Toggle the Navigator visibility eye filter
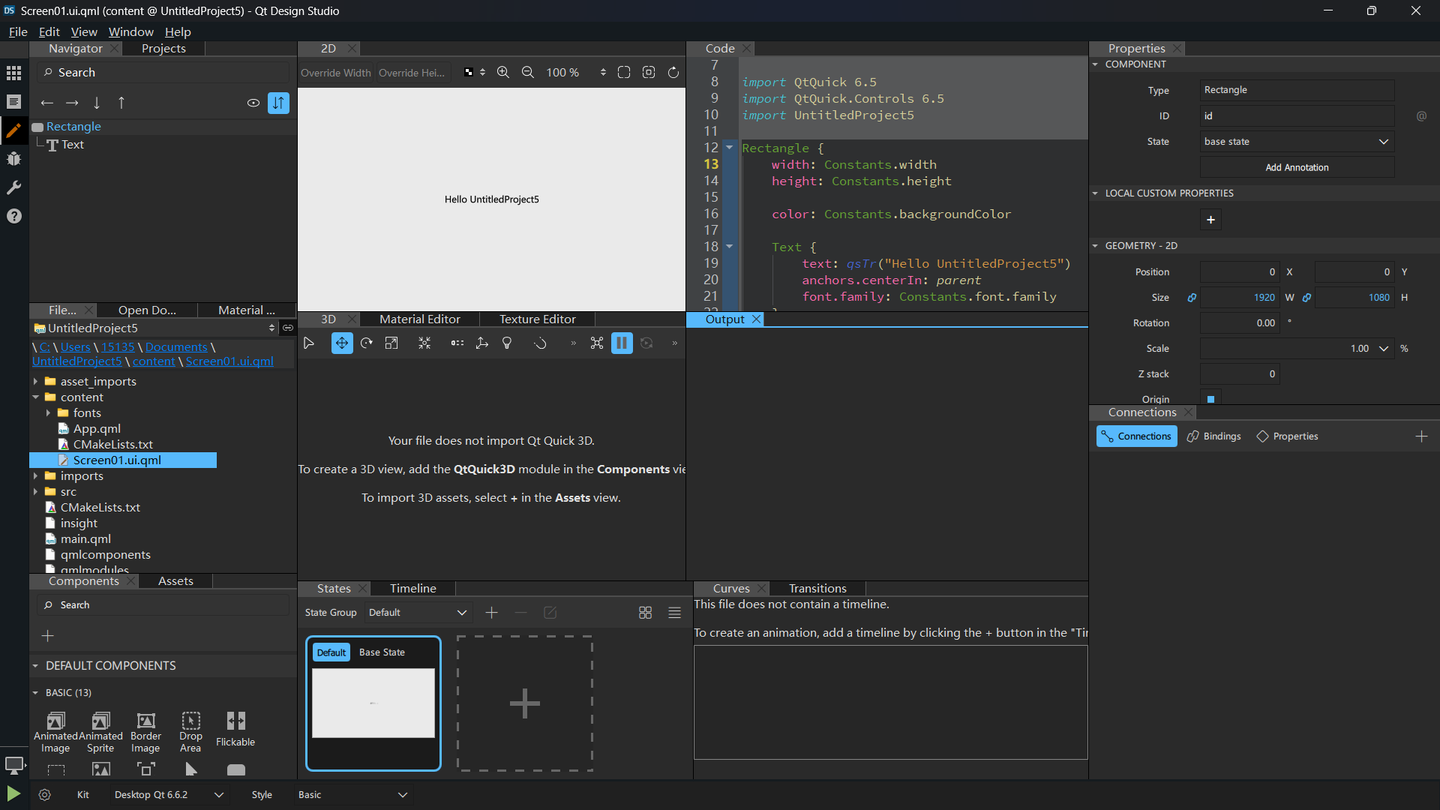The image size is (1440, 810). tap(253, 102)
